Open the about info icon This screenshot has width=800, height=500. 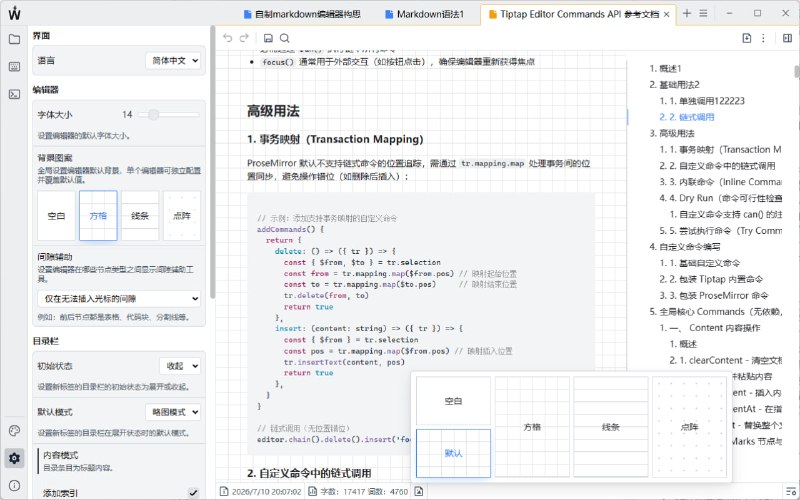[14, 486]
